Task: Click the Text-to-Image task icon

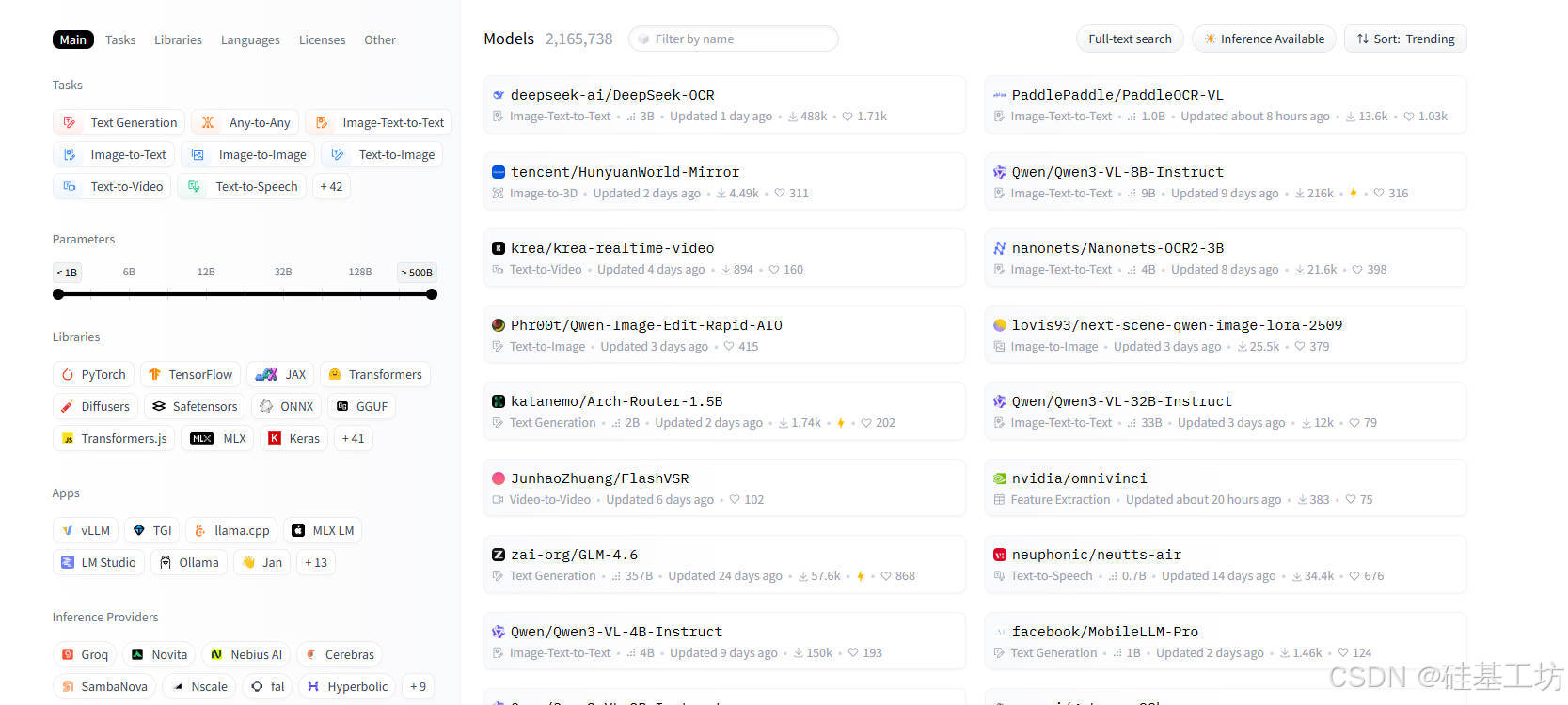Action: [x=338, y=154]
